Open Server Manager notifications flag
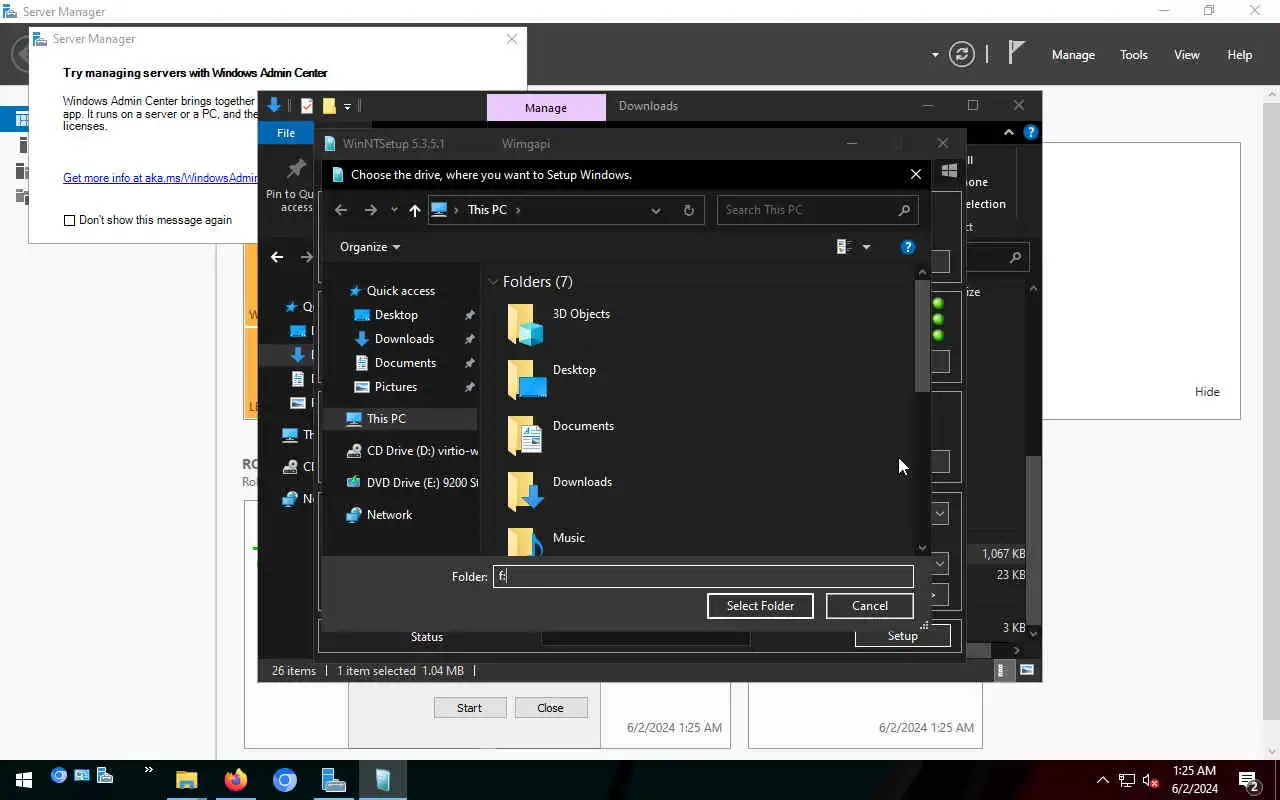The height and width of the screenshot is (800, 1280). point(1016,53)
